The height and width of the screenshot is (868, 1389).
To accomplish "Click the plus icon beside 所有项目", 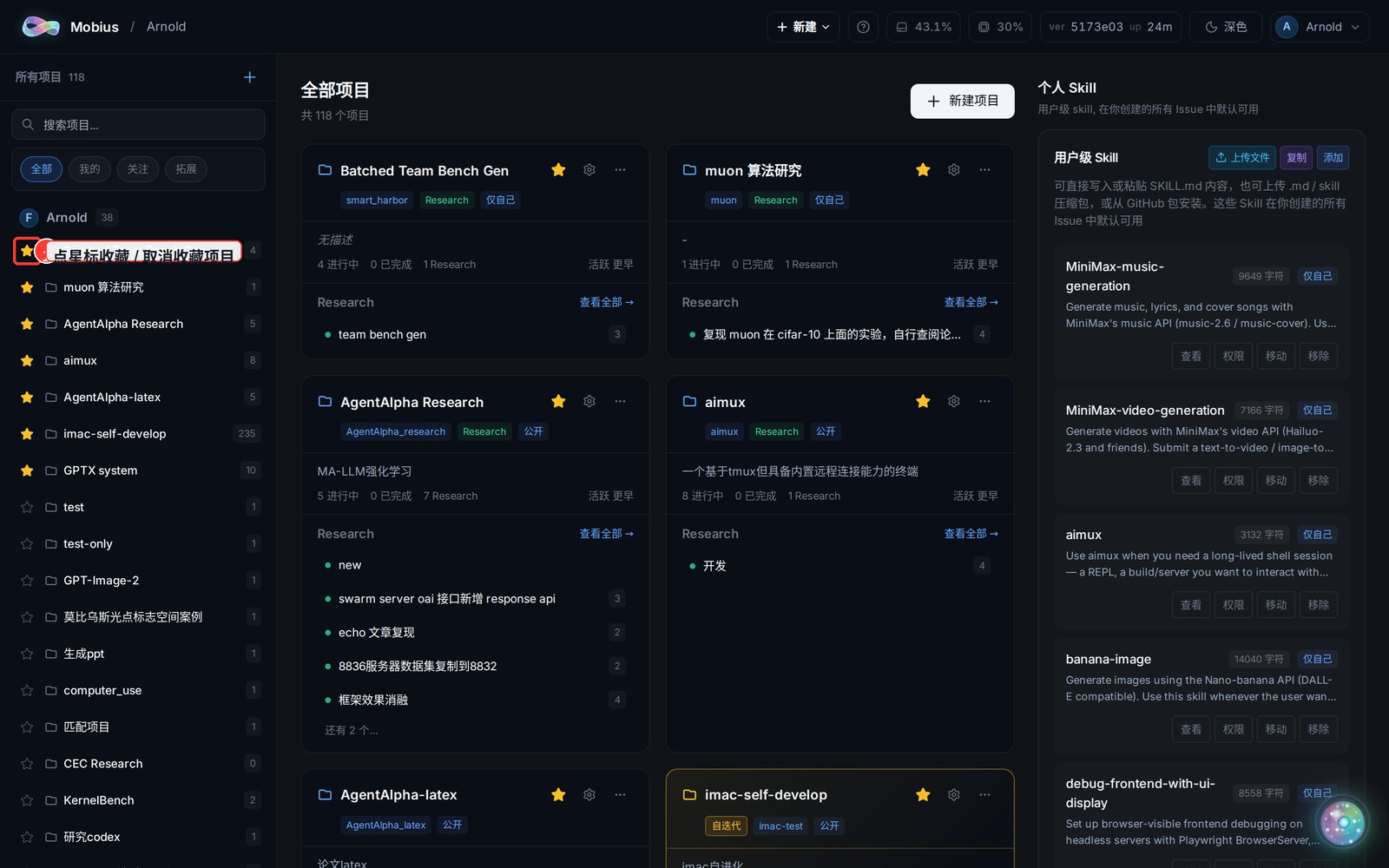I will coord(250,77).
